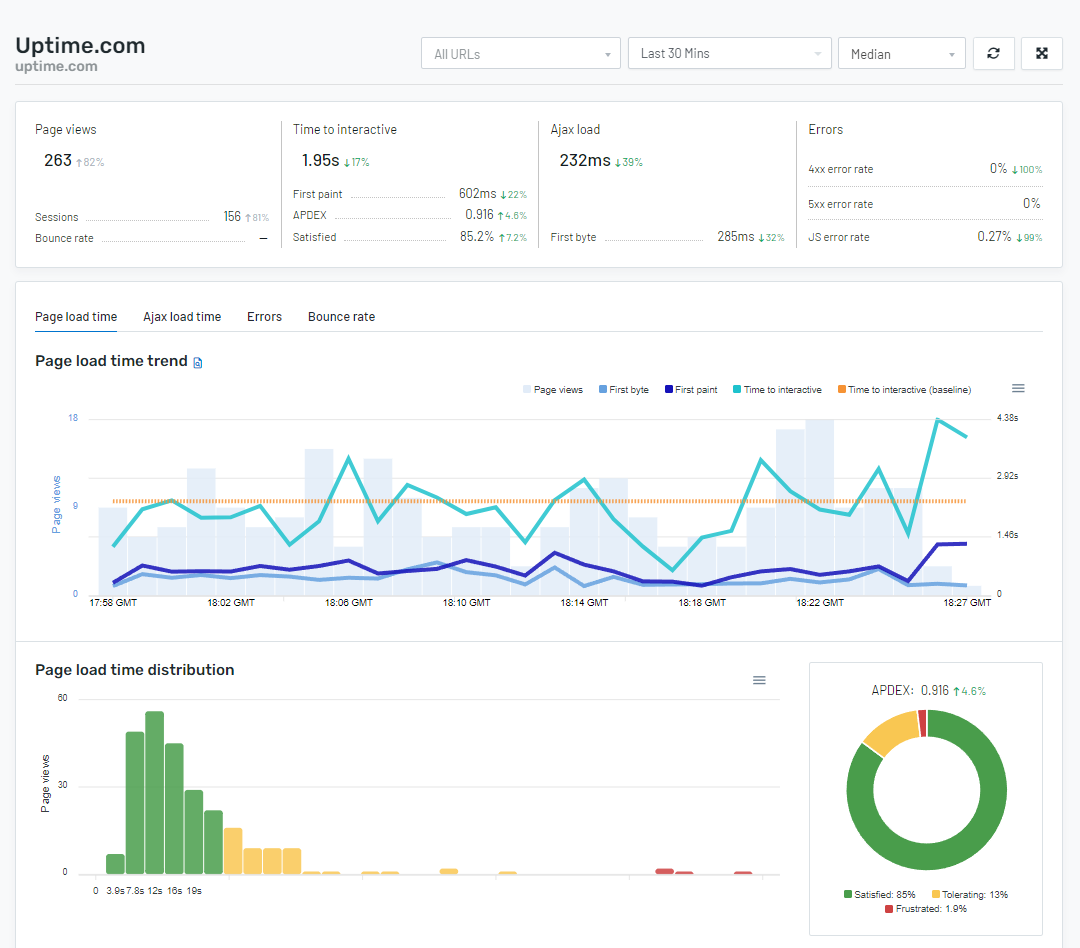The image size is (1080, 948).
Task: Switch to the Ajax load time tab
Action: tap(182, 316)
